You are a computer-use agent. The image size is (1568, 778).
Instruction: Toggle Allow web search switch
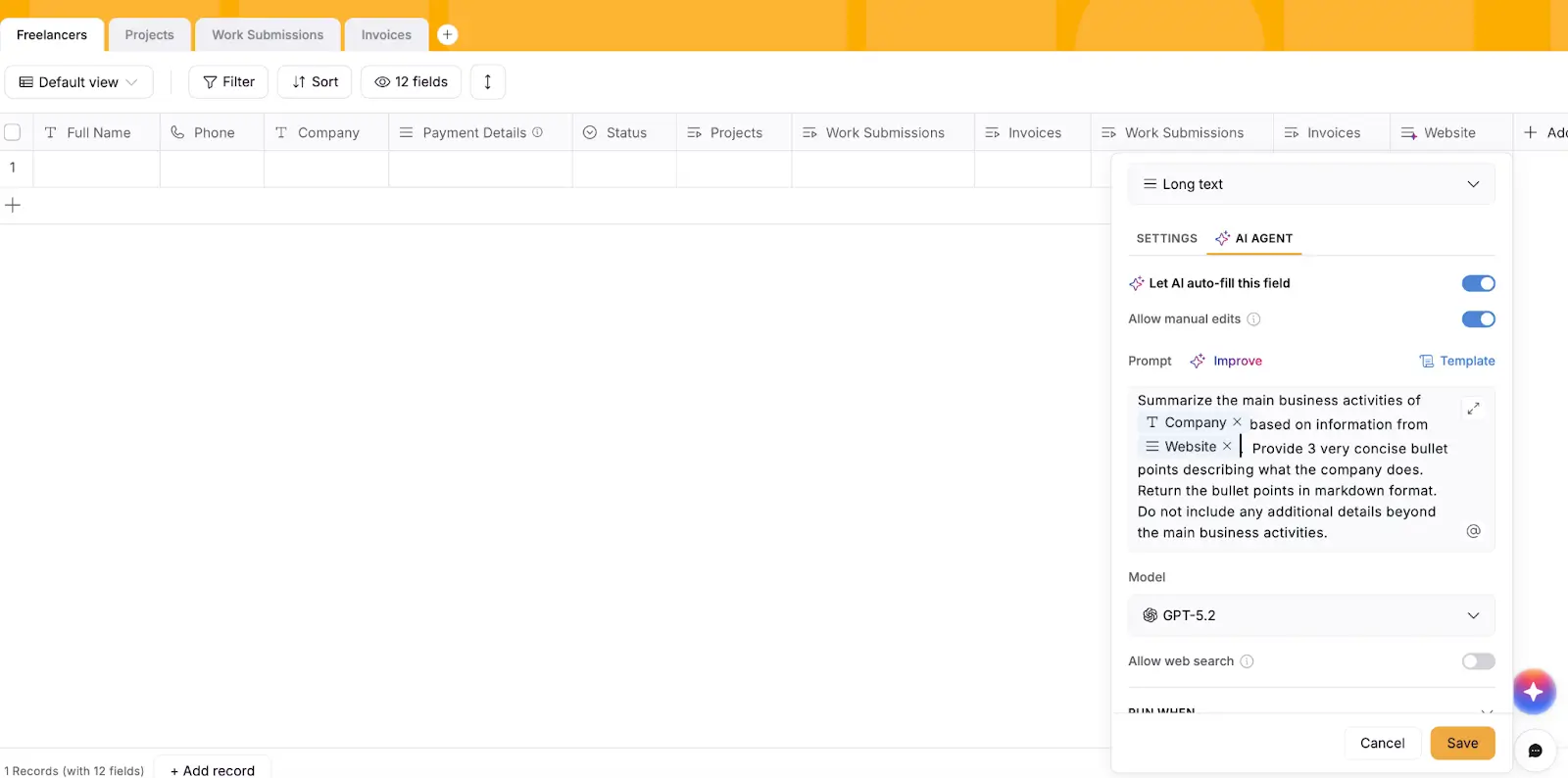[1478, 661]
